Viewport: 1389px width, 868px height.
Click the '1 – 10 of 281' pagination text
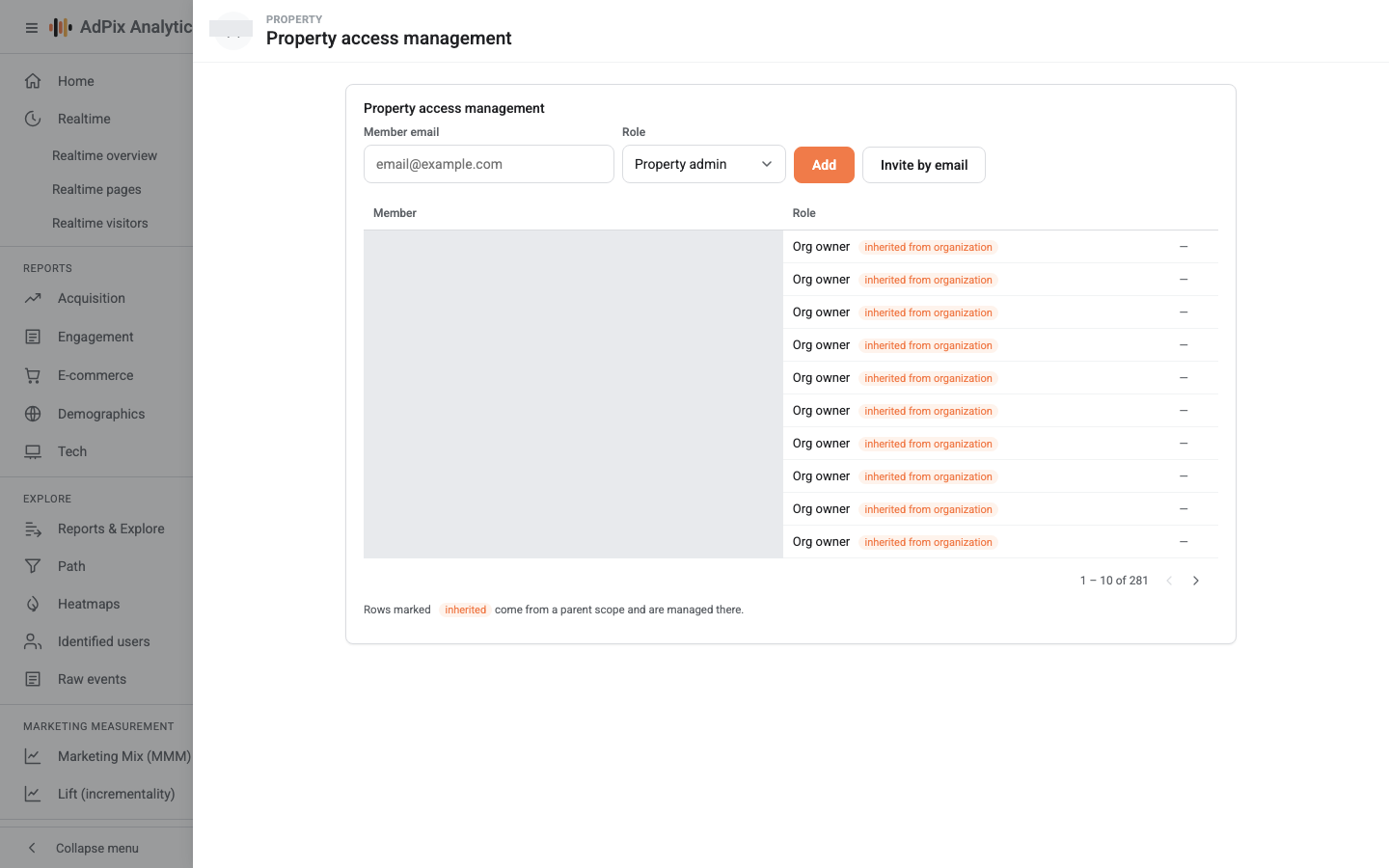(x=1114, y=581)
